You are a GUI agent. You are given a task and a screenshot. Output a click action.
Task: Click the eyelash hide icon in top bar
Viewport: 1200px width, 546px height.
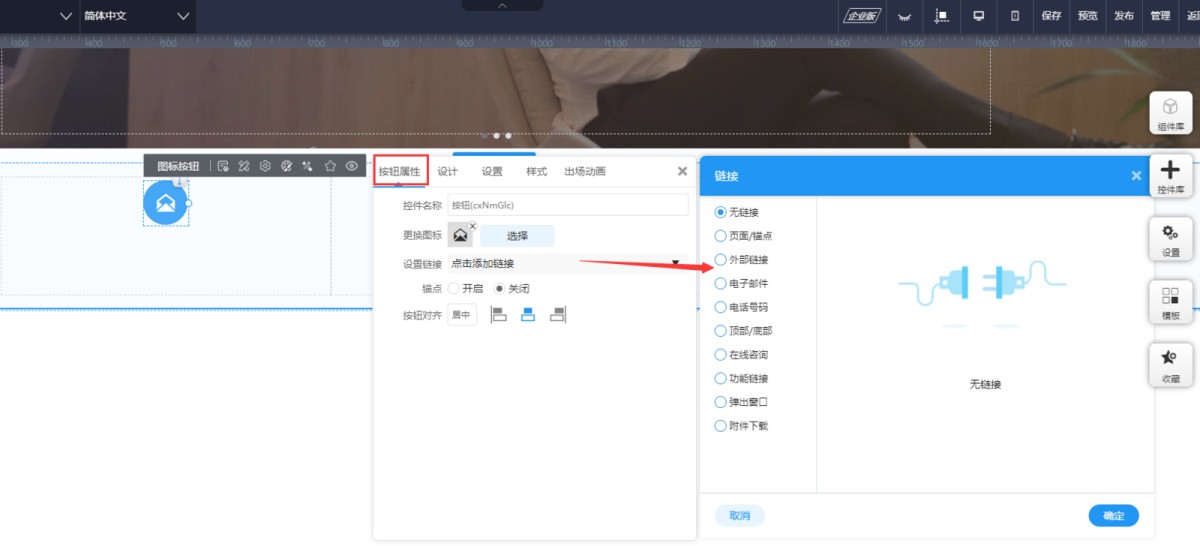904,16
